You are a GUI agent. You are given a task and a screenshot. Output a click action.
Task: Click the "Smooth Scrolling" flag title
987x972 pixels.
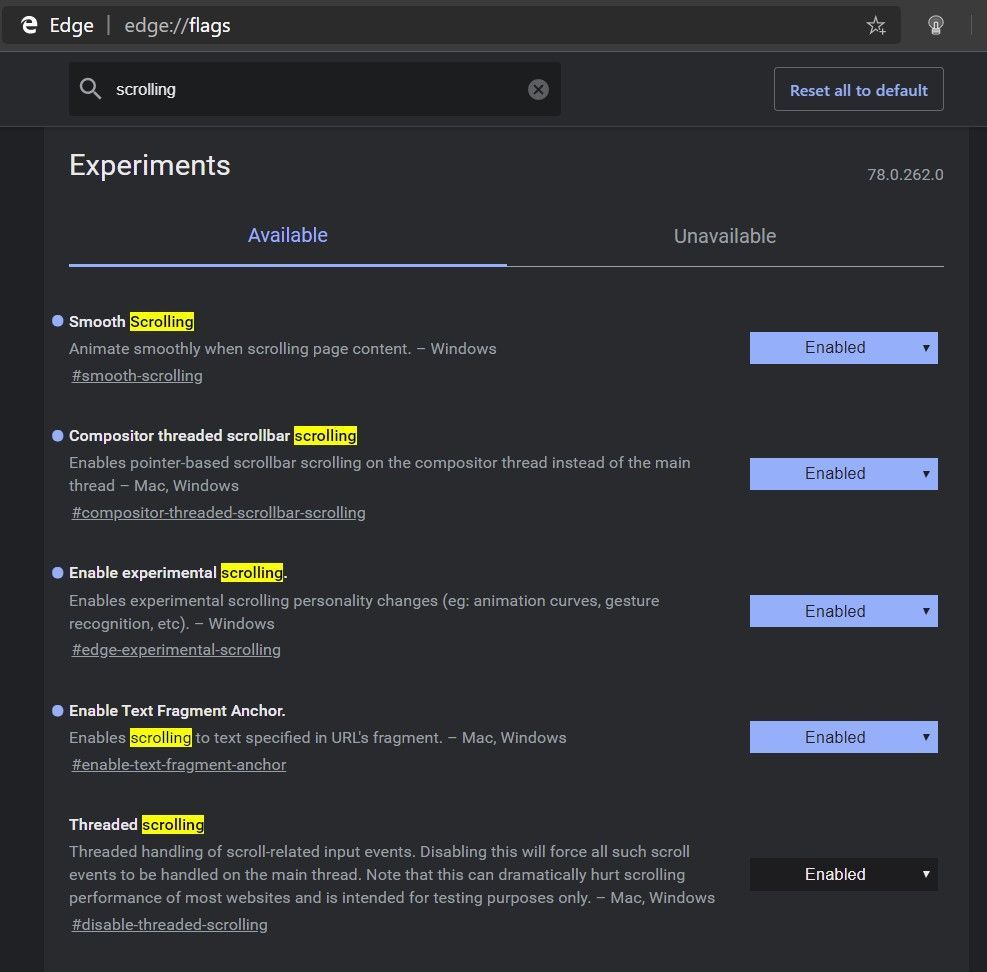[132, 322]
